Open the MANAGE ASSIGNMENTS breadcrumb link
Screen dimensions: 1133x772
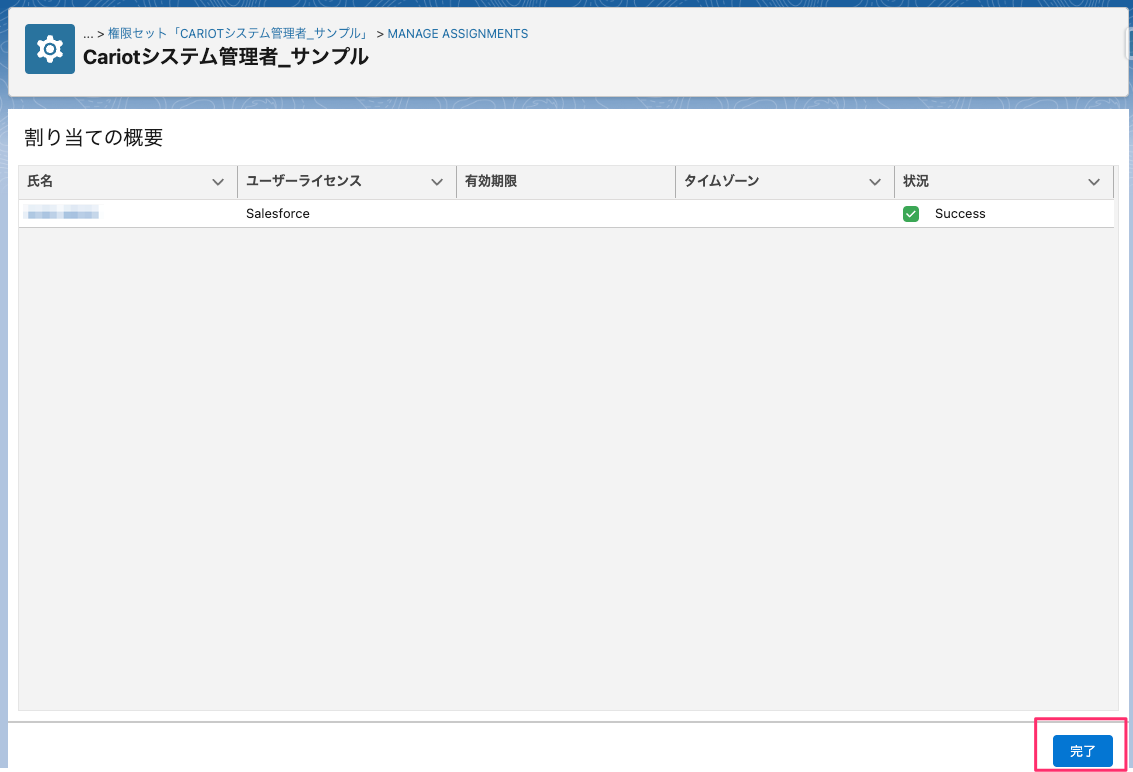point(457,34)
